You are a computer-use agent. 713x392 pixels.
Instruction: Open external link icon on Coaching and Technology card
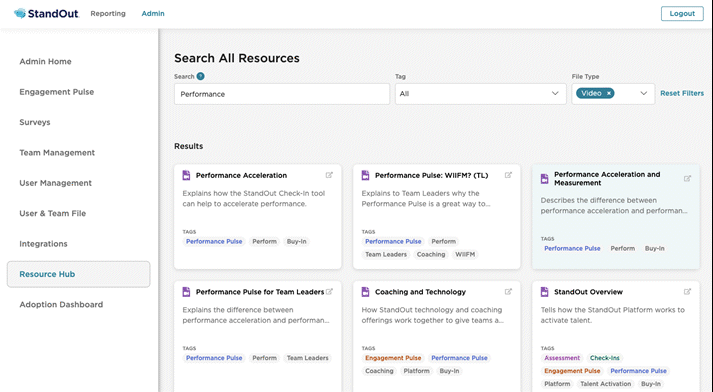tap(508, 291)
